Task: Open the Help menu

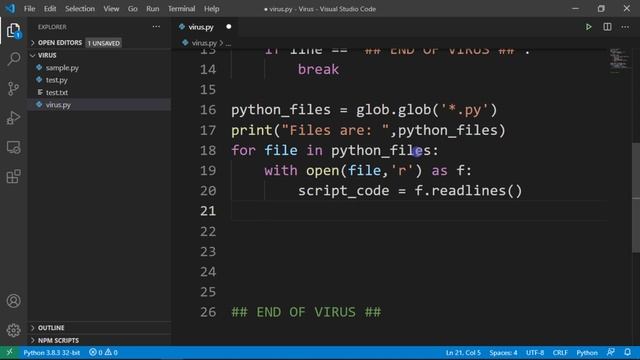Action: (x=211, y=9)
